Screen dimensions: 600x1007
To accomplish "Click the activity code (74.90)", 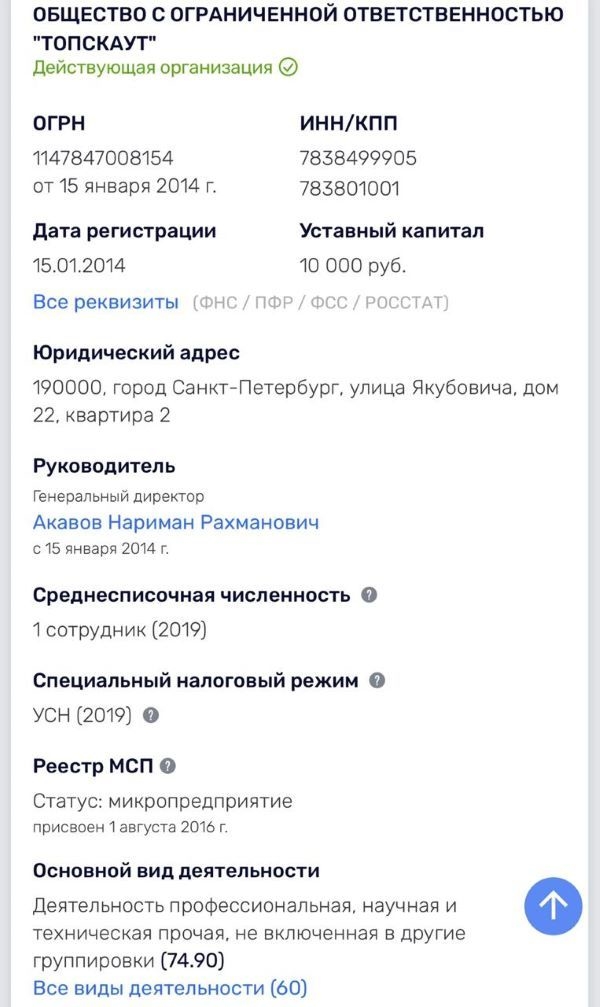I will (193, 961).
